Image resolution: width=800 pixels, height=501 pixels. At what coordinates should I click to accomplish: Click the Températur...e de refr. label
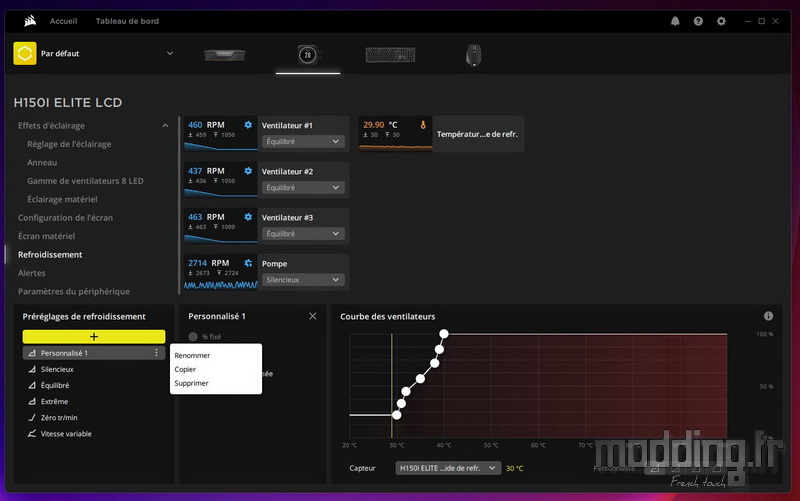point(477,134)
